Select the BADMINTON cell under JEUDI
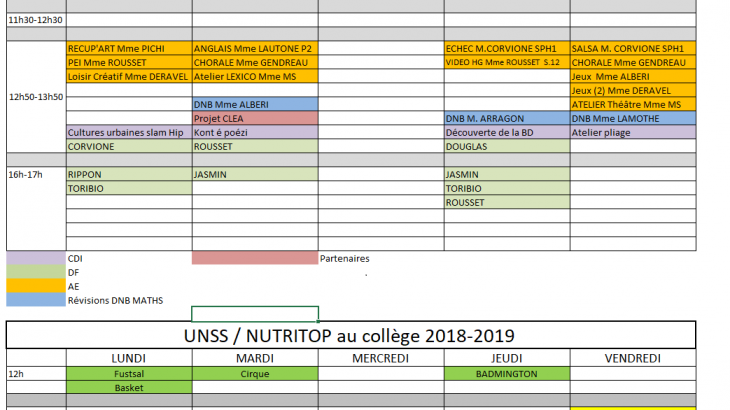Viewport: 730px width, 410px height. pos(507,374)
